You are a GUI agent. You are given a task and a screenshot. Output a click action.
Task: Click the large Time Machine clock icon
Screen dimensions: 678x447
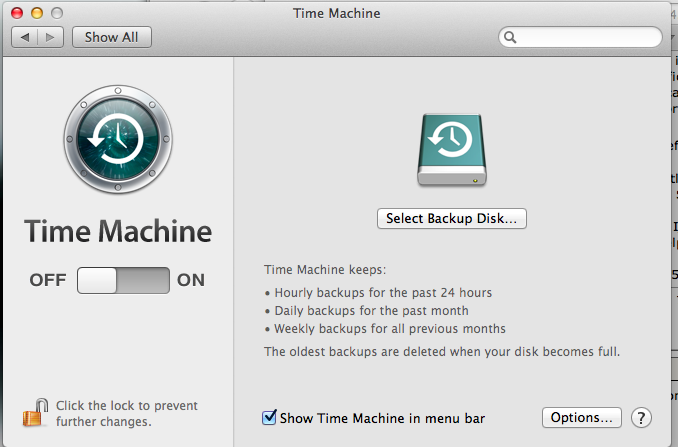118,139
